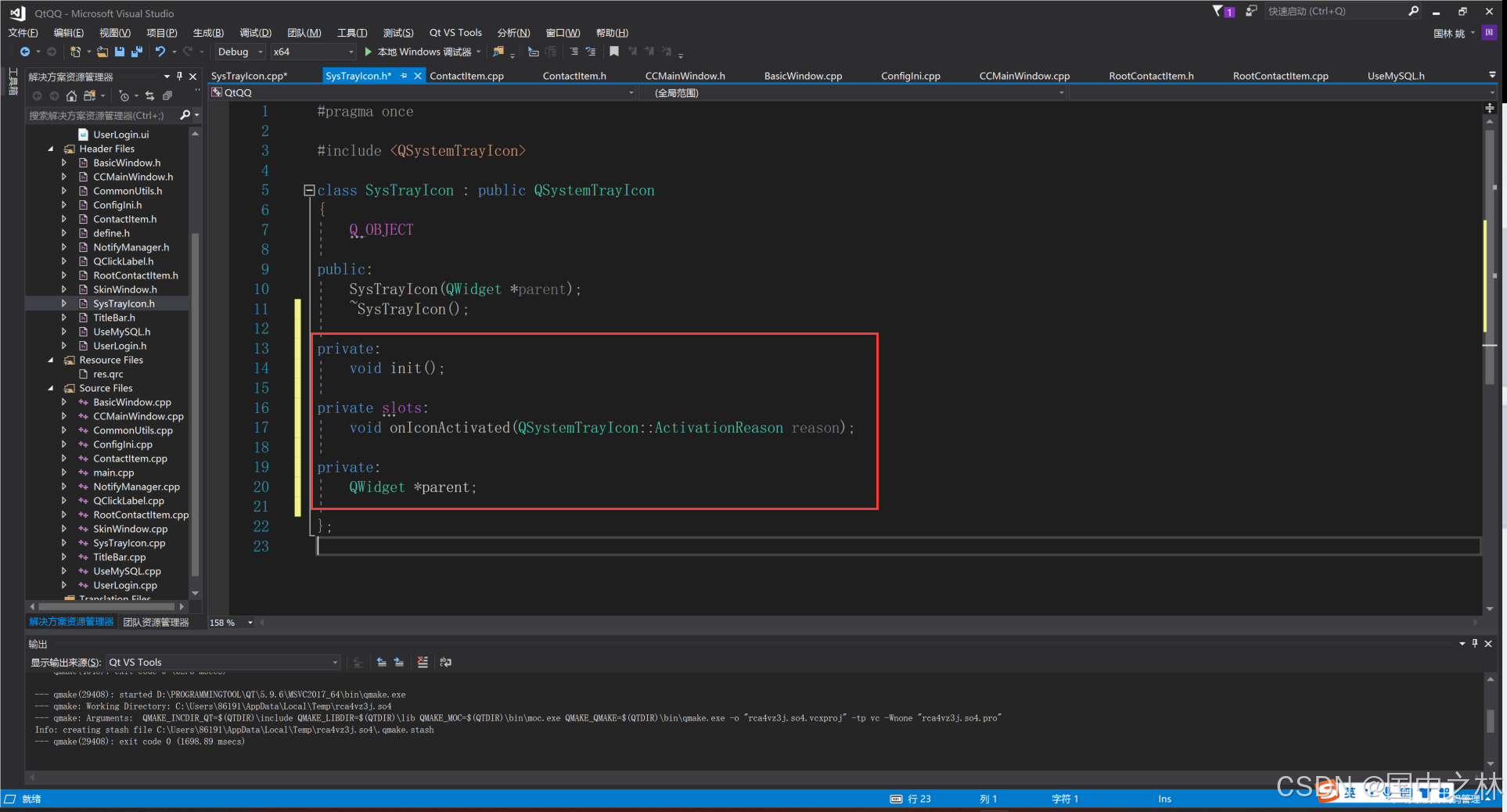
Task: Click the navigate backward arrow in toolbar
Action: click(x=25, y=52)
